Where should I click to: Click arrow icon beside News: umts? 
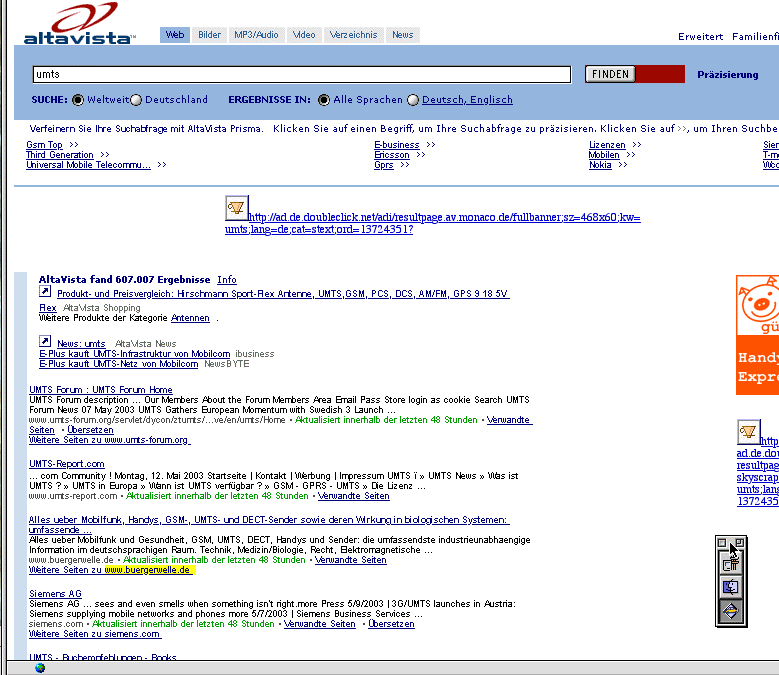tap(45, 342)
